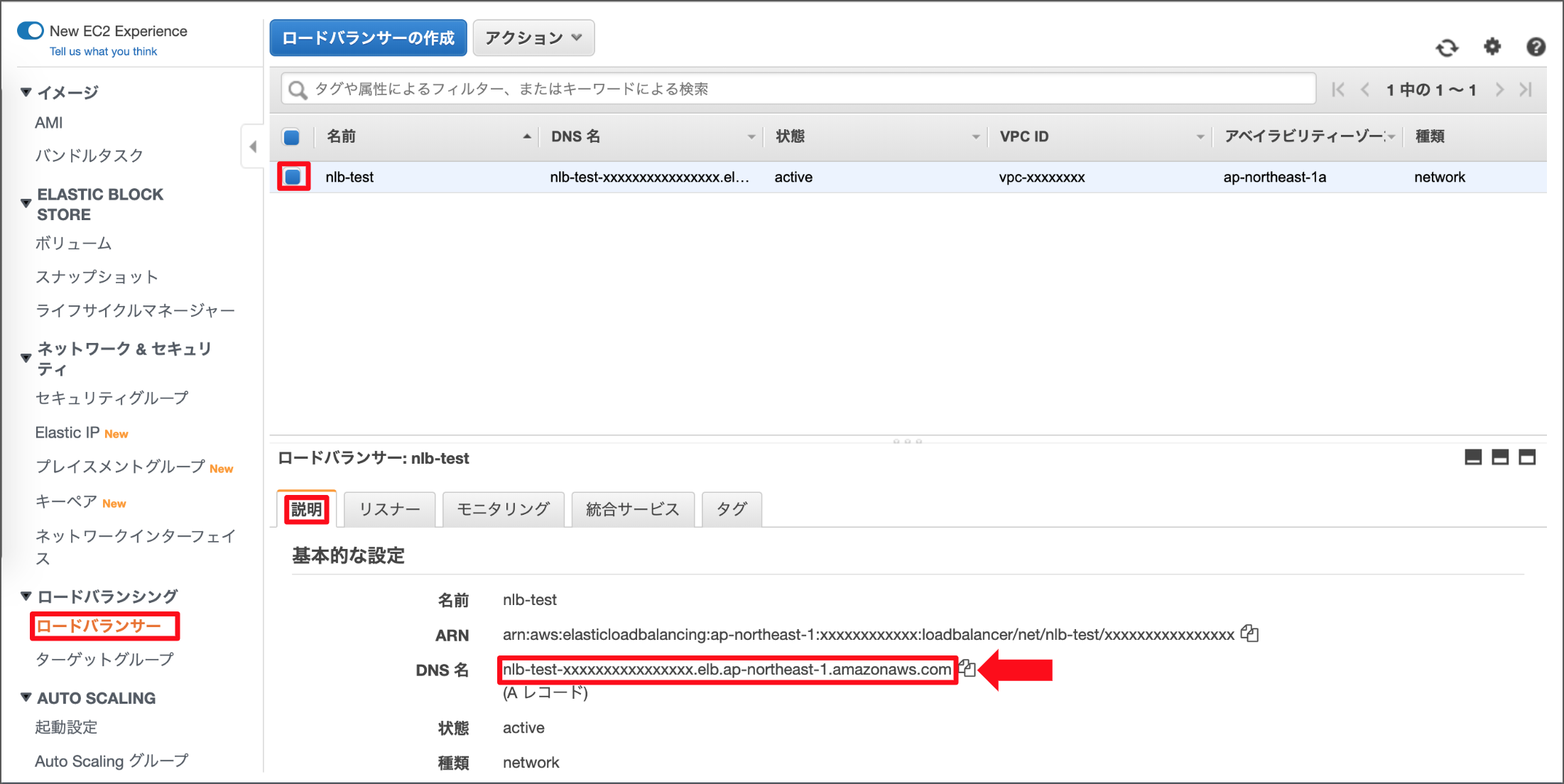This screenshot has height=784, width=1564.
Task: Open プレイスメントグループ in sidebar
Action: coord(120,467)
